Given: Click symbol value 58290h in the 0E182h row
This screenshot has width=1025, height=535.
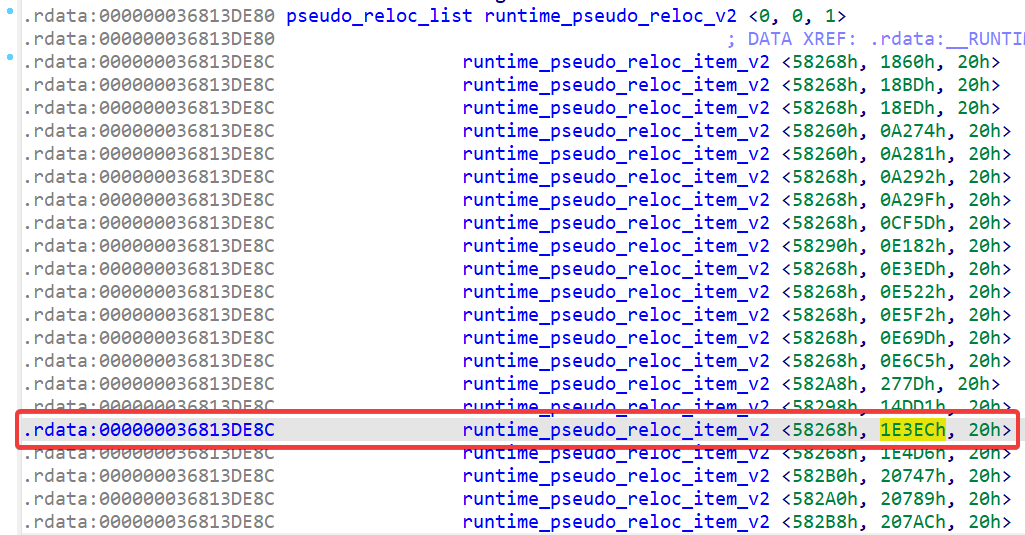Looking at the screenshot, I should click(824, 246).
